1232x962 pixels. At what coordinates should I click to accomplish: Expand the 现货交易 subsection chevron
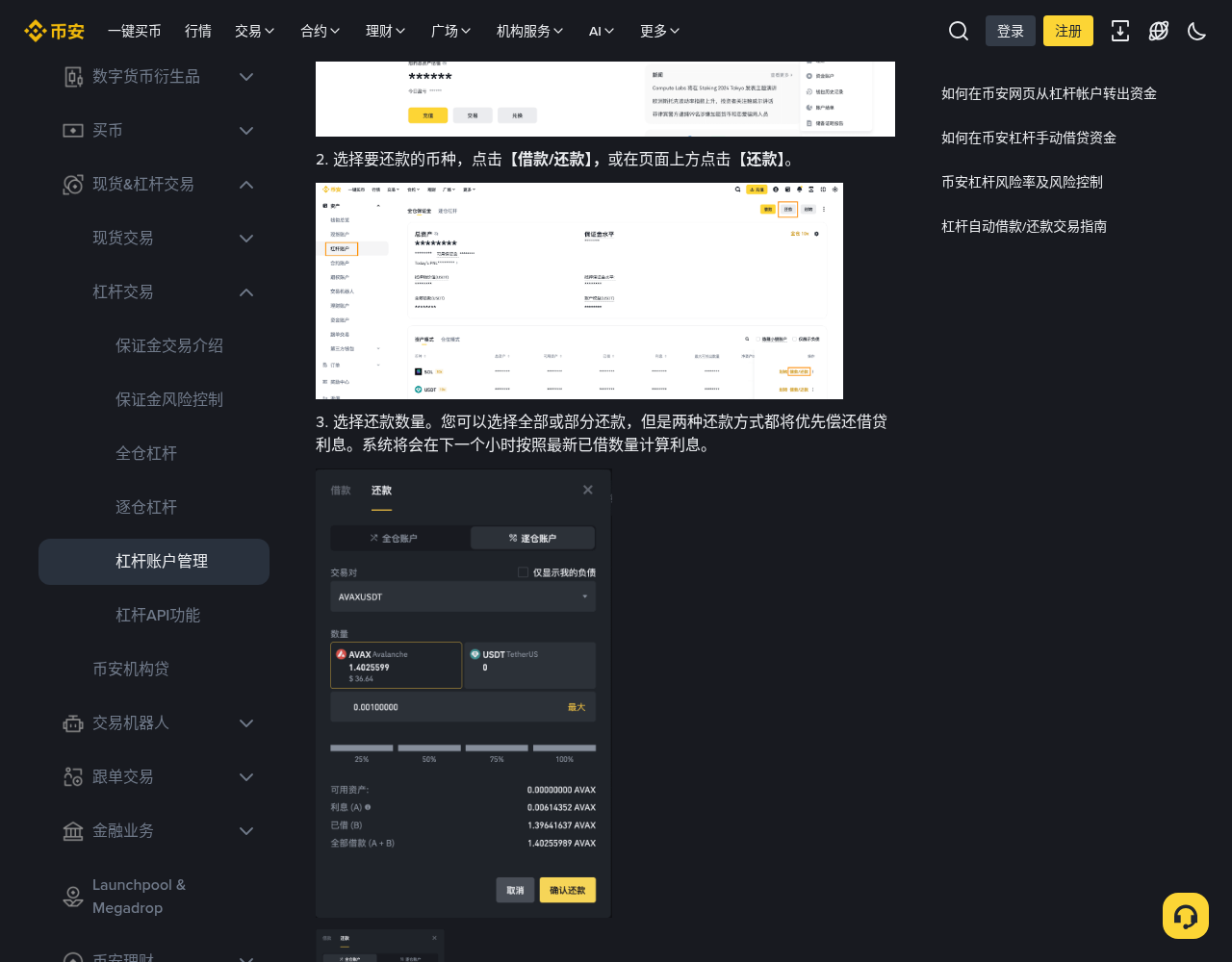coord(246,239)
